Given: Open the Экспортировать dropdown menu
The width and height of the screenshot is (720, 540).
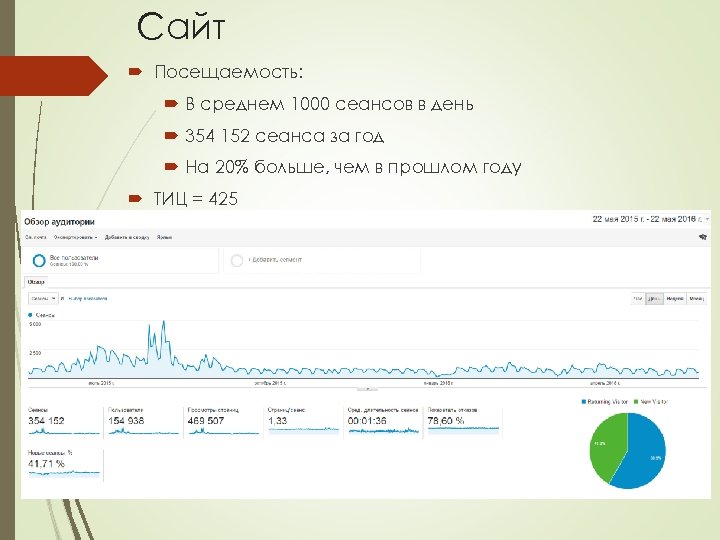Looking at the screenshot, I should coord(75,237).
